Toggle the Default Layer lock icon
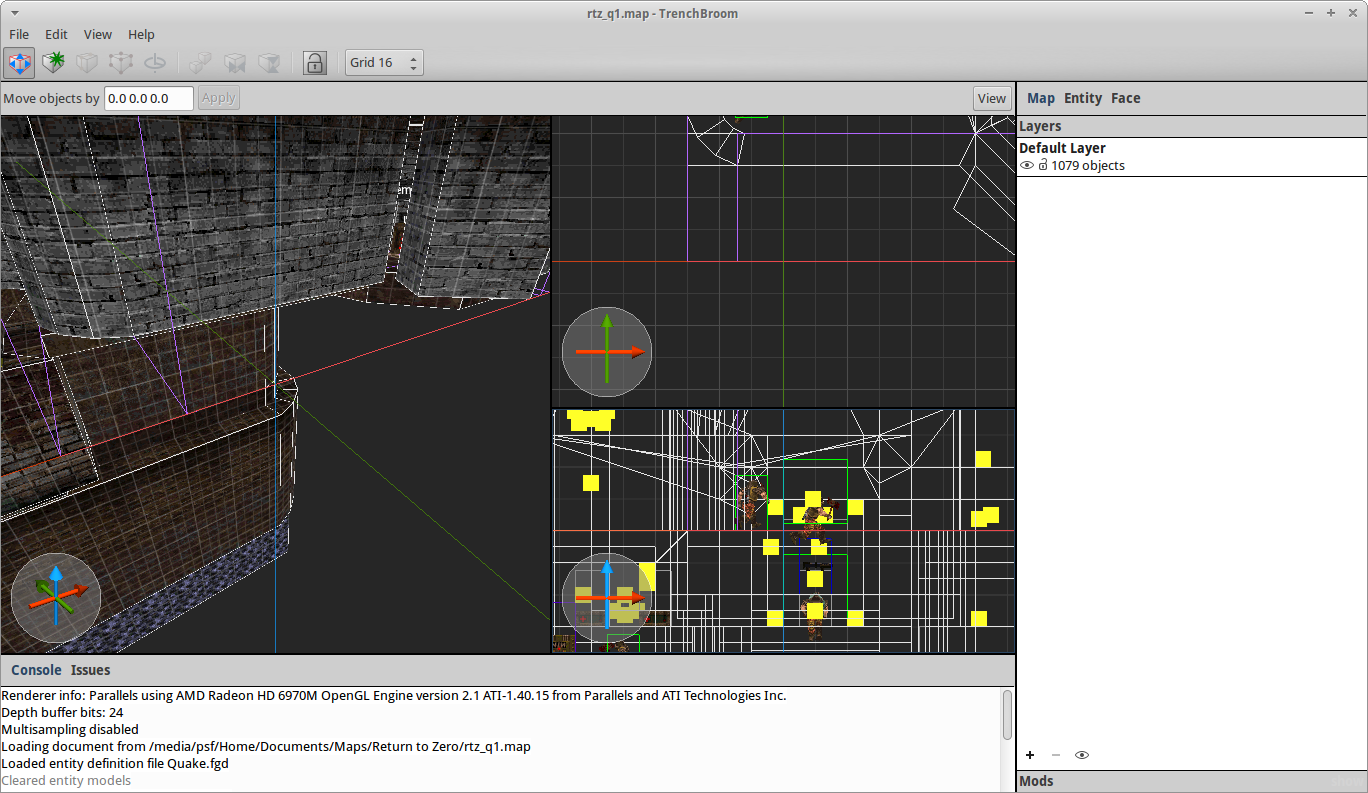 1043,166
